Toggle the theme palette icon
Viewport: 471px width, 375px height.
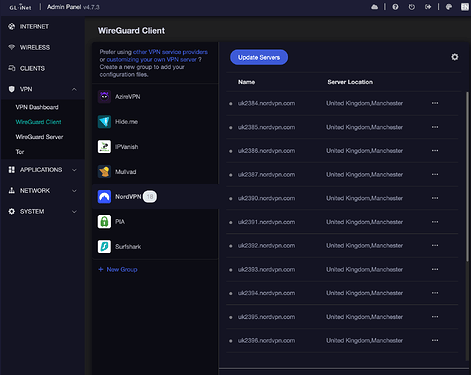point(449,7)
